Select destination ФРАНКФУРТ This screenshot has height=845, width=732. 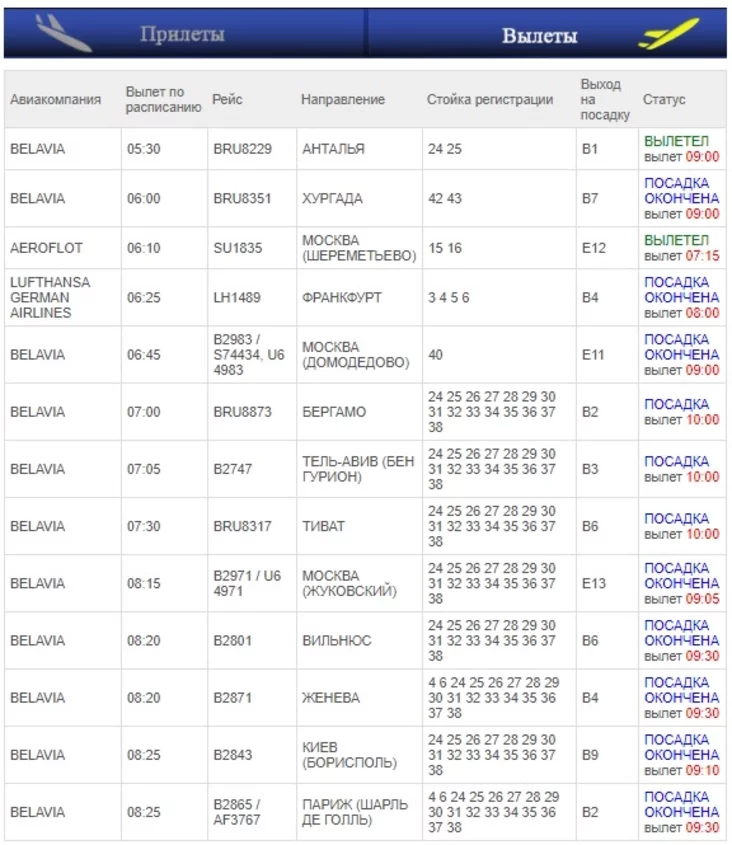tap(342, 297)
